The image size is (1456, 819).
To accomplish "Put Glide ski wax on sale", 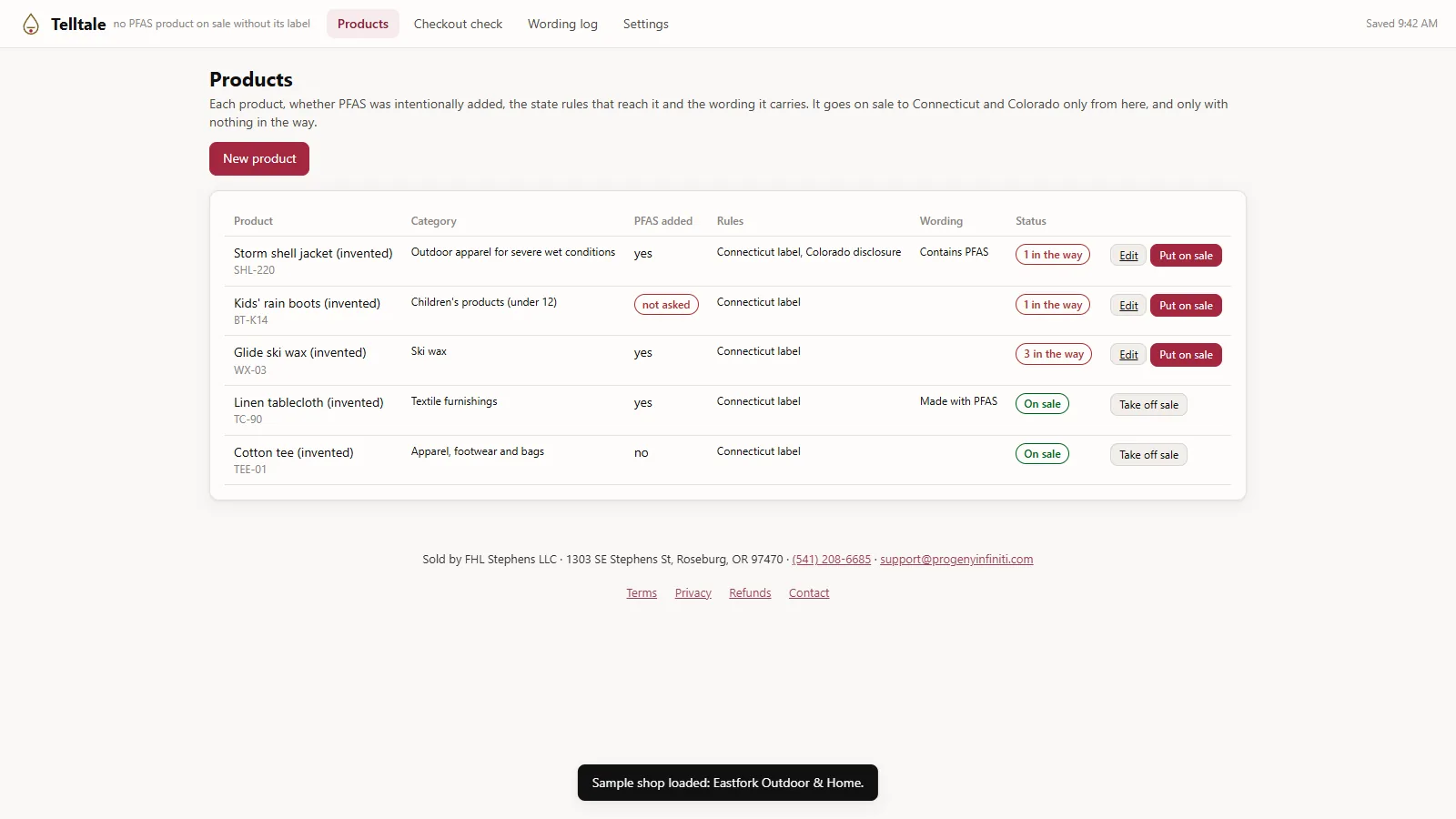I will (1186, 355).
